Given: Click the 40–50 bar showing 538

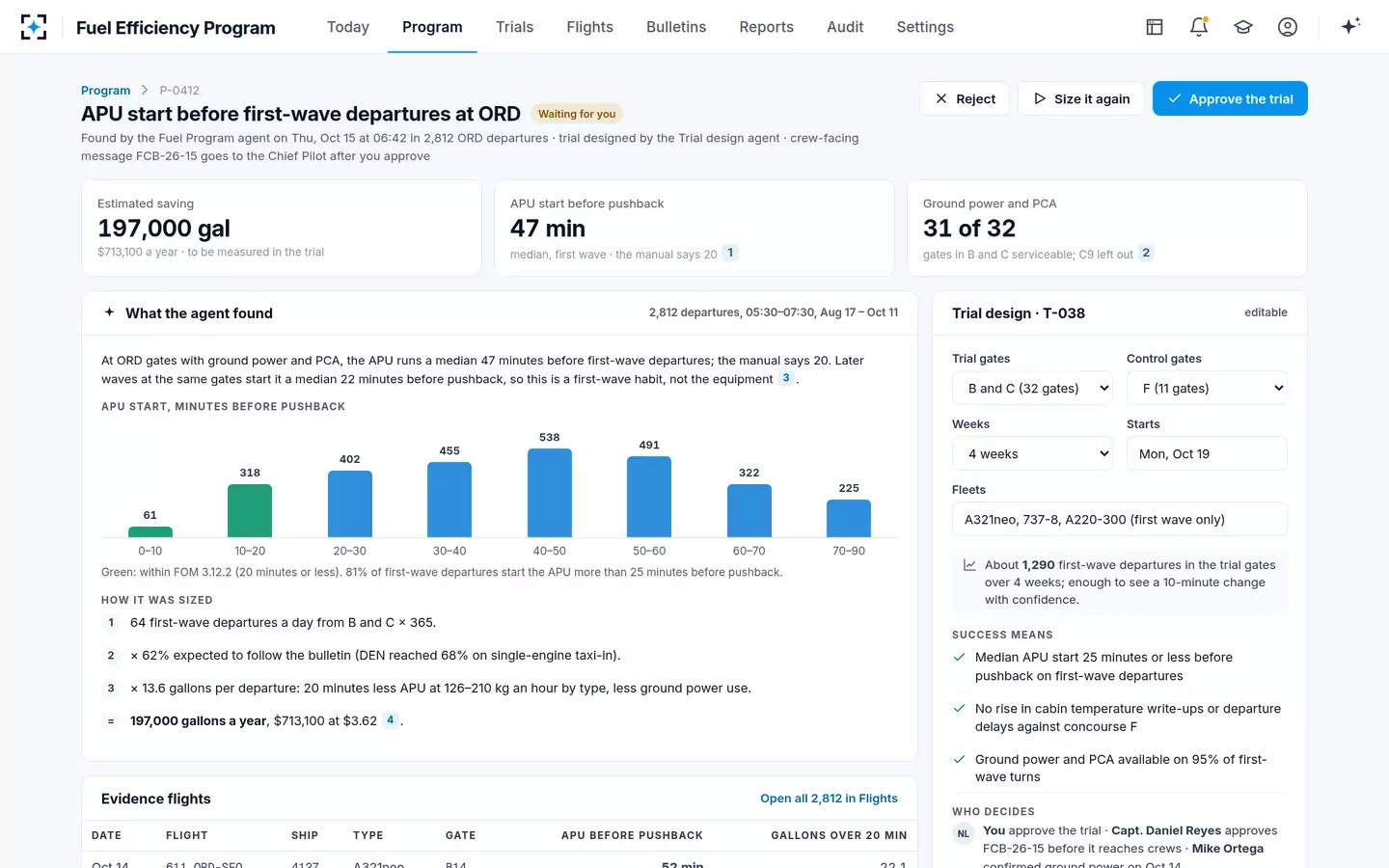Looking at the screenshot, I should (550, 493).
